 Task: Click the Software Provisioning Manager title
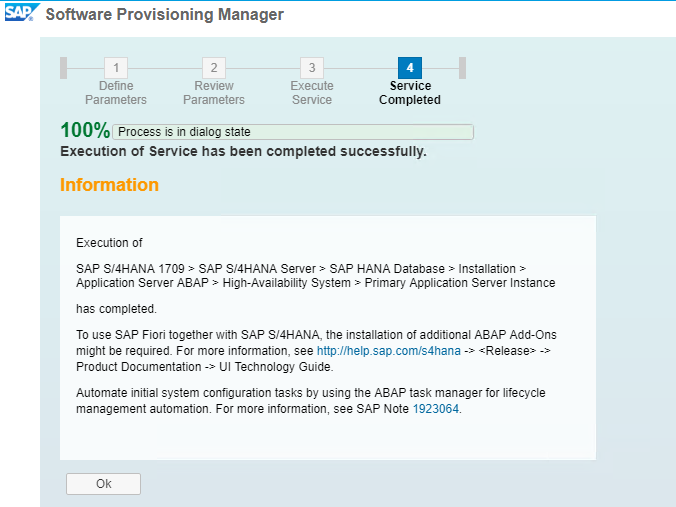(x=165, y=14)
